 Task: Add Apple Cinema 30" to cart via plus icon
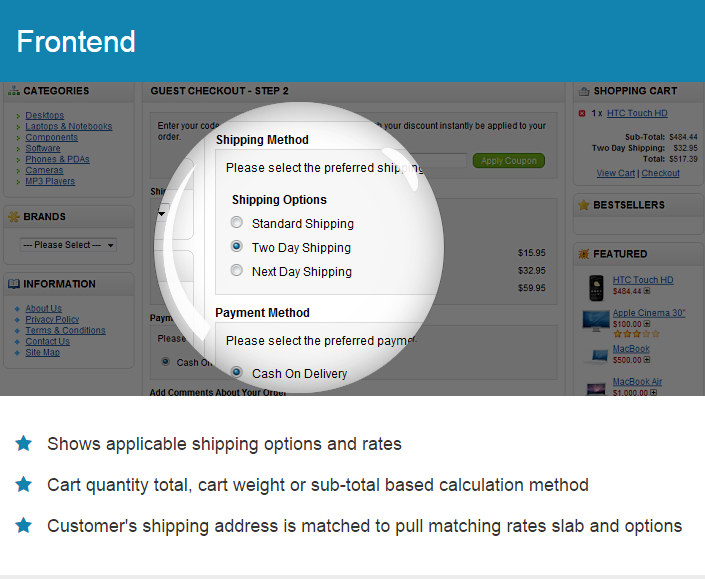click(x=647, y=324)
